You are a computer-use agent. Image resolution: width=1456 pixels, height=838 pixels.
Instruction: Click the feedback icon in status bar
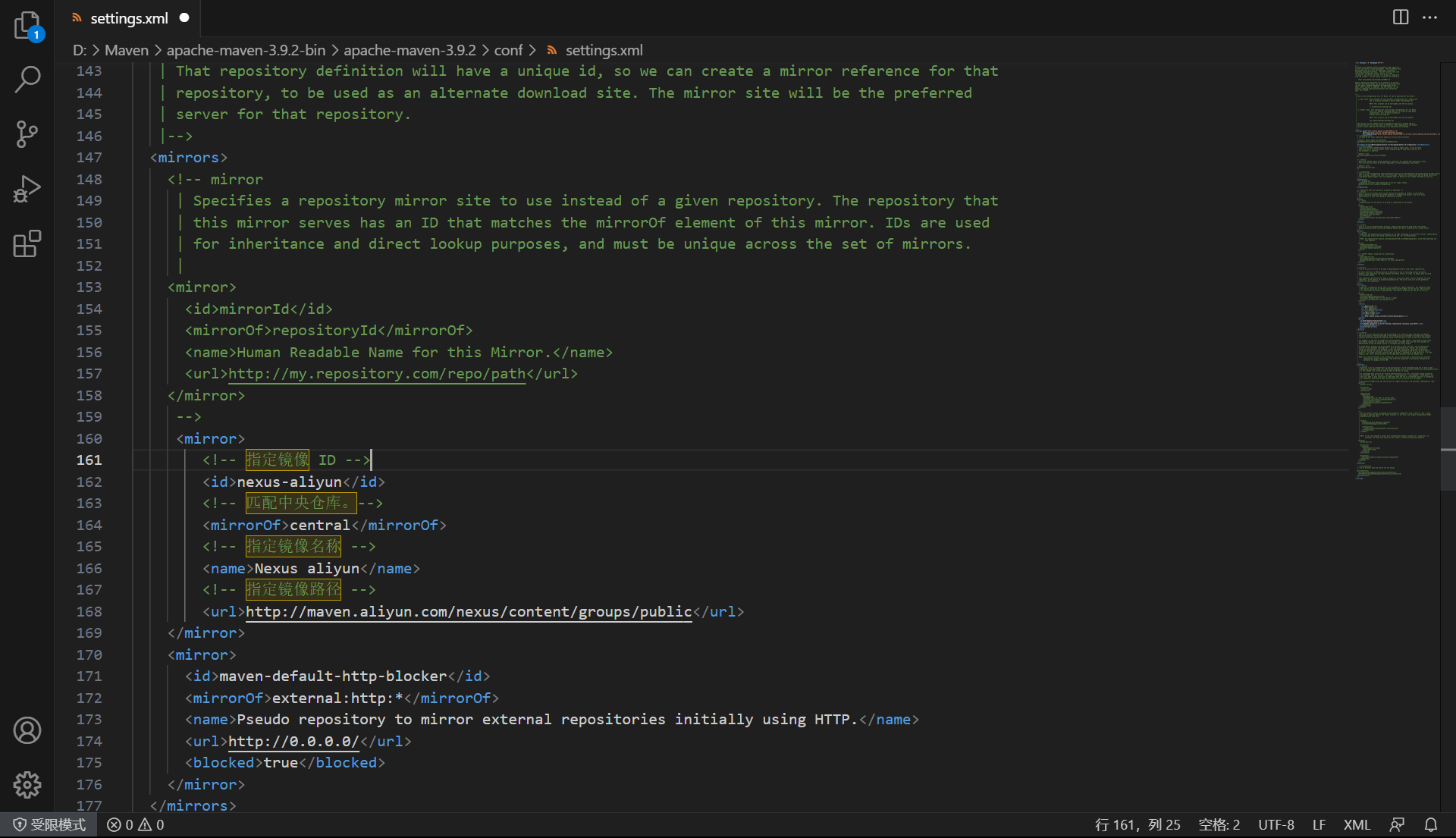(1397, 824)
